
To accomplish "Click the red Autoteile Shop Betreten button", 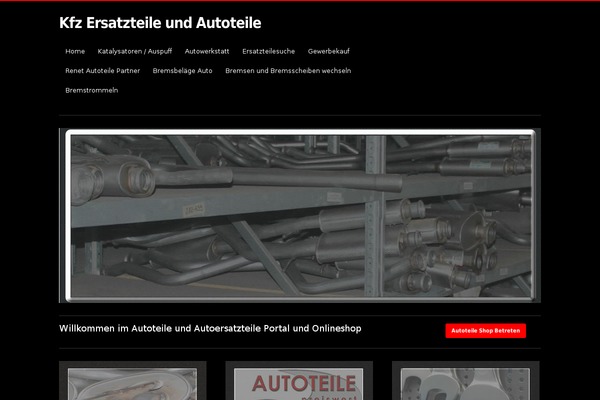I will pyautogui.click(x=486, y=331).
